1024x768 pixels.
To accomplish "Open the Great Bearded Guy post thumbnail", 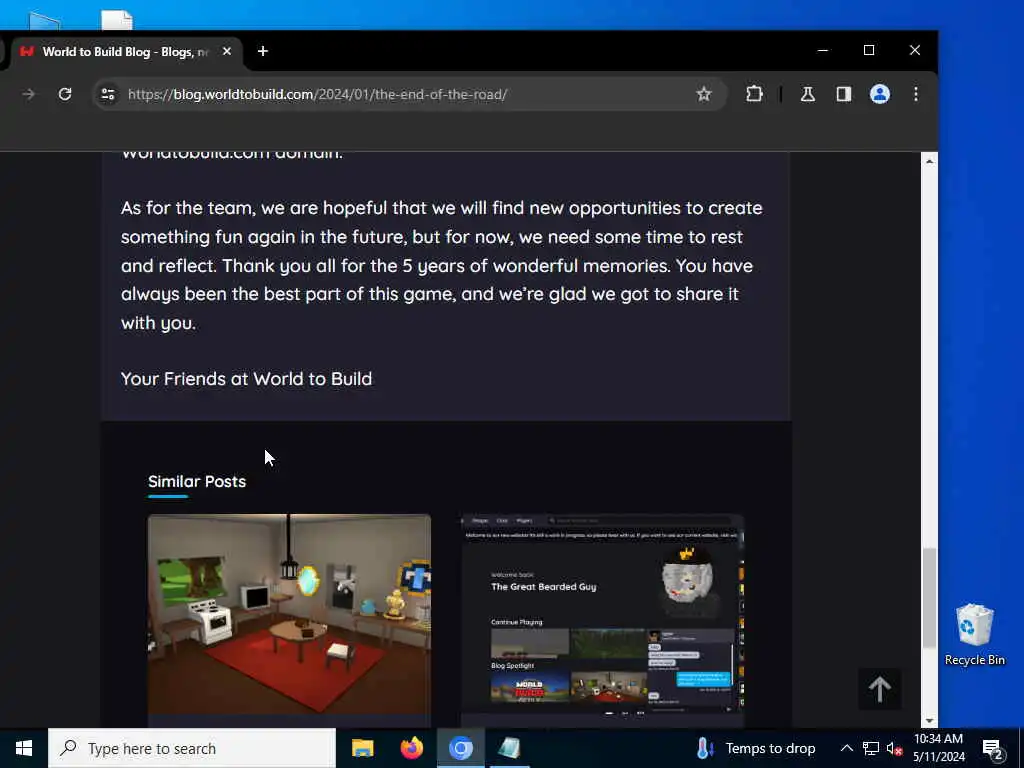I will click(602, 614).
